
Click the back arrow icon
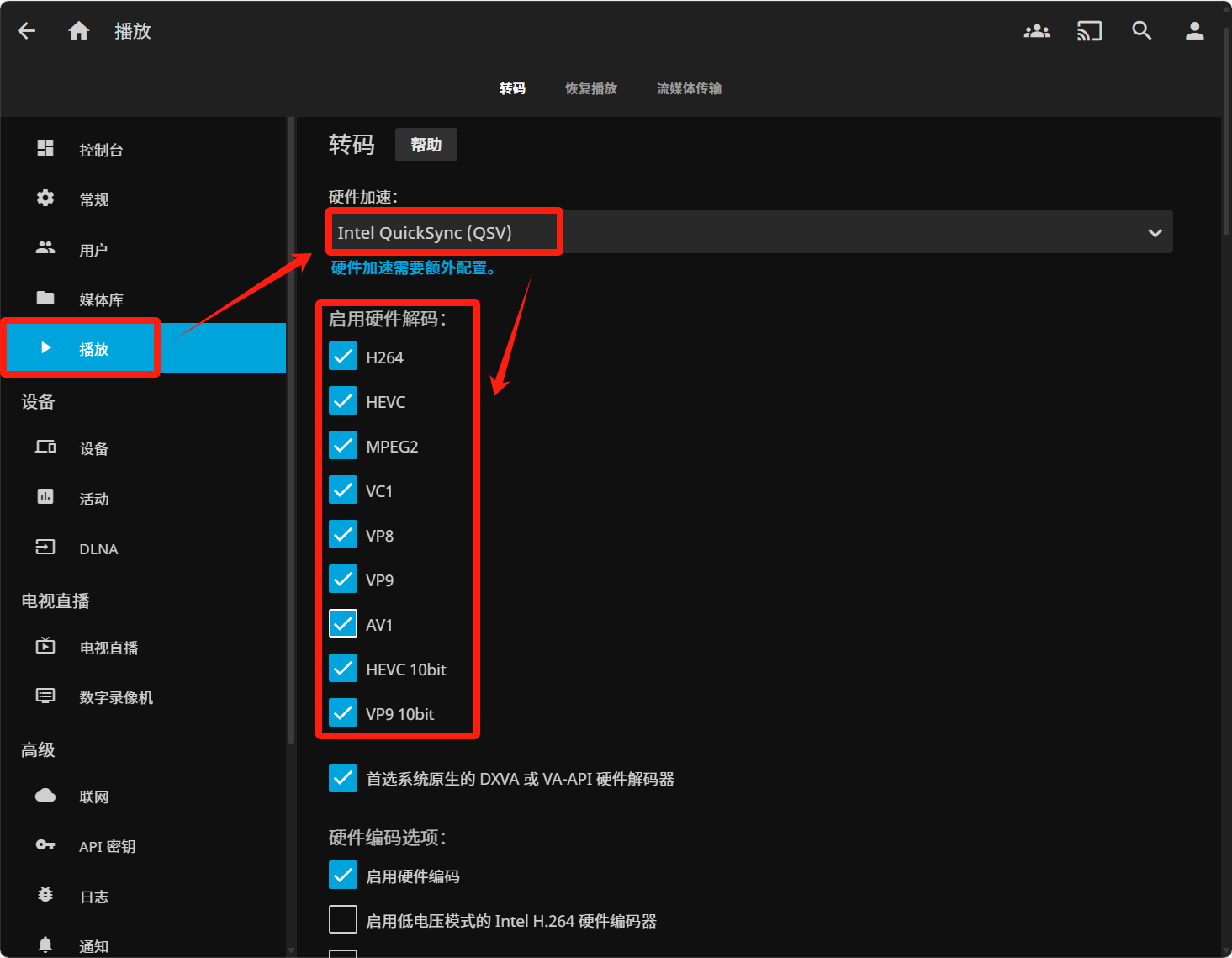pyautogui.click(x=27, y=31)
